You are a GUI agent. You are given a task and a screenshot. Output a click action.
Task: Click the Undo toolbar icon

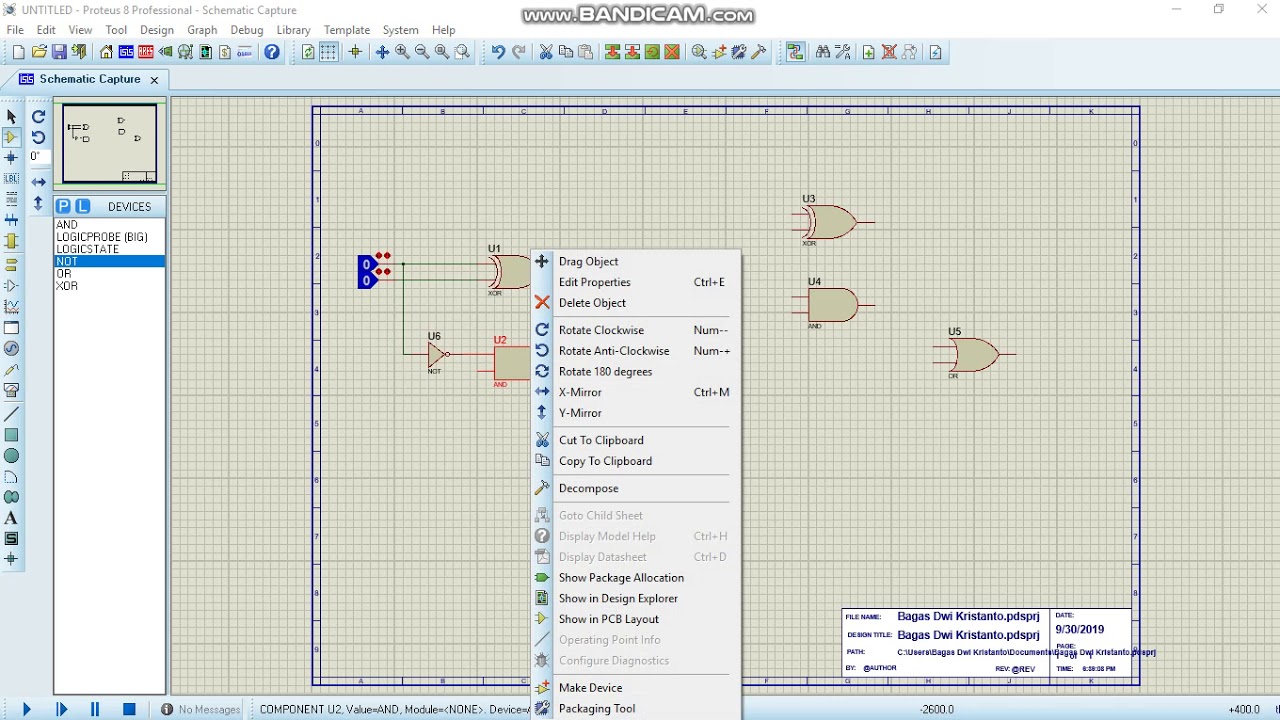pyautogui.click(x=497, y=52)
